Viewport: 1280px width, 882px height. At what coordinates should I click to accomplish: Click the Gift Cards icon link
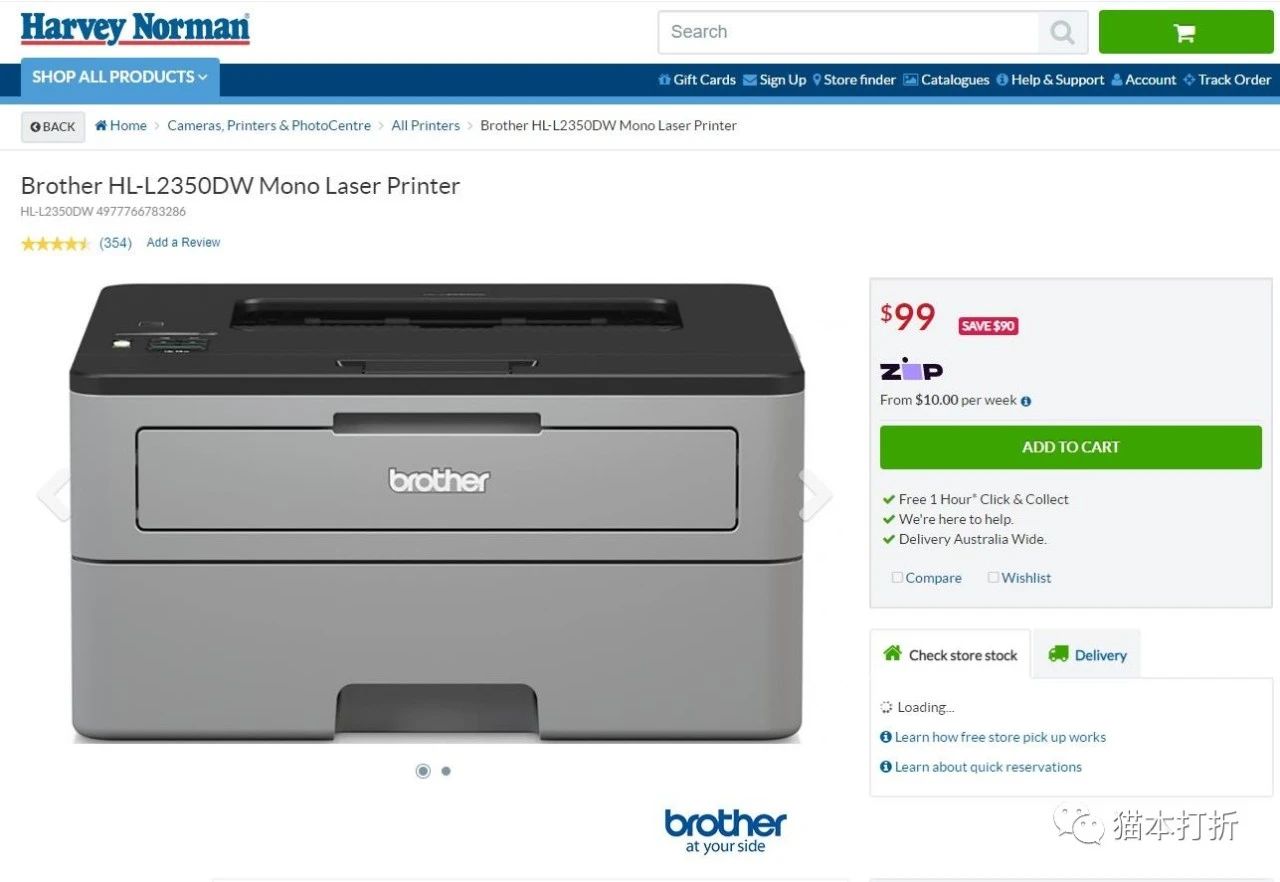pos(665,80)
